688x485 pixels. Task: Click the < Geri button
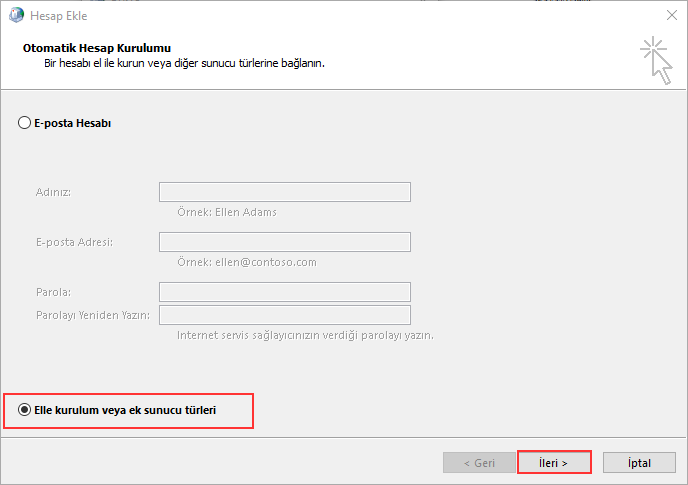479,463
